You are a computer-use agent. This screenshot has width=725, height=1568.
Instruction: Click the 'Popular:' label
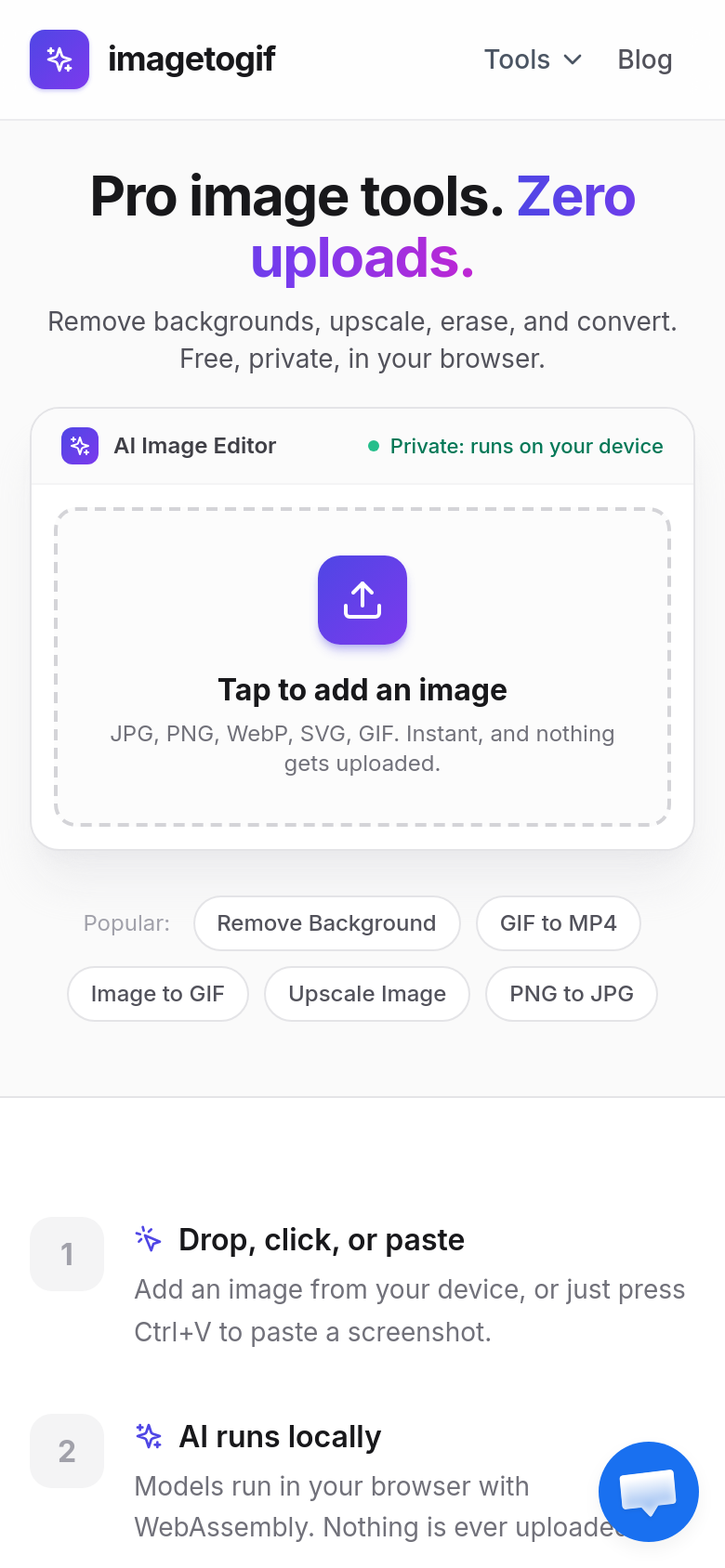pyautogui.click(x=126, y=923)
